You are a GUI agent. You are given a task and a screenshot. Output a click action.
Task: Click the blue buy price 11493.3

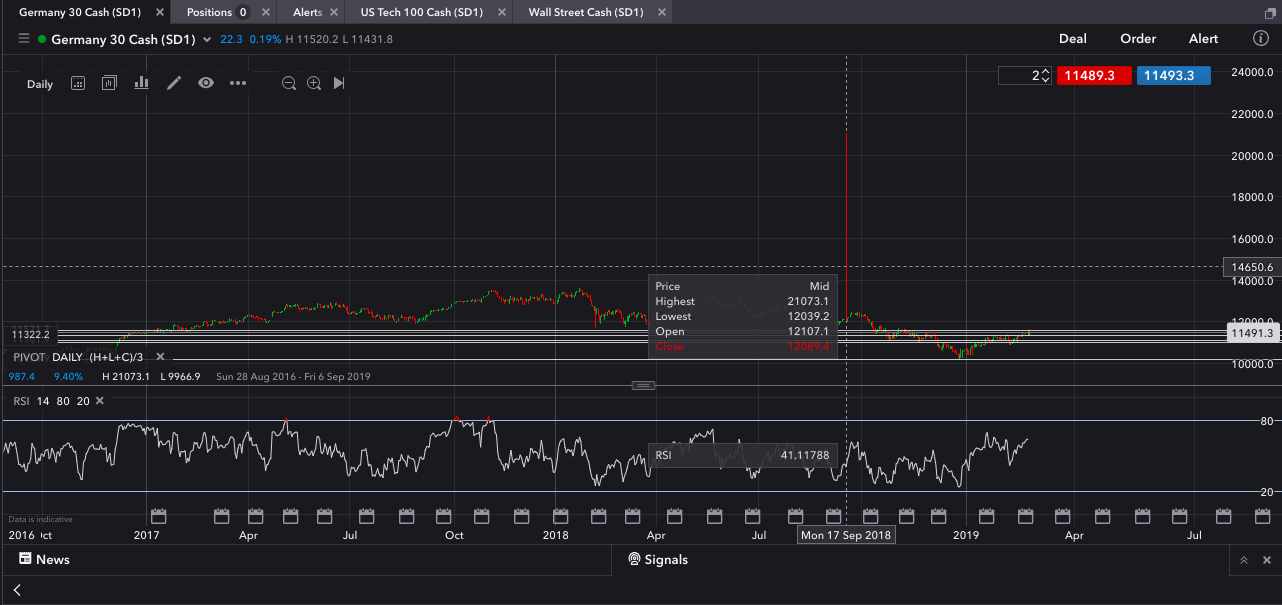1174,75
